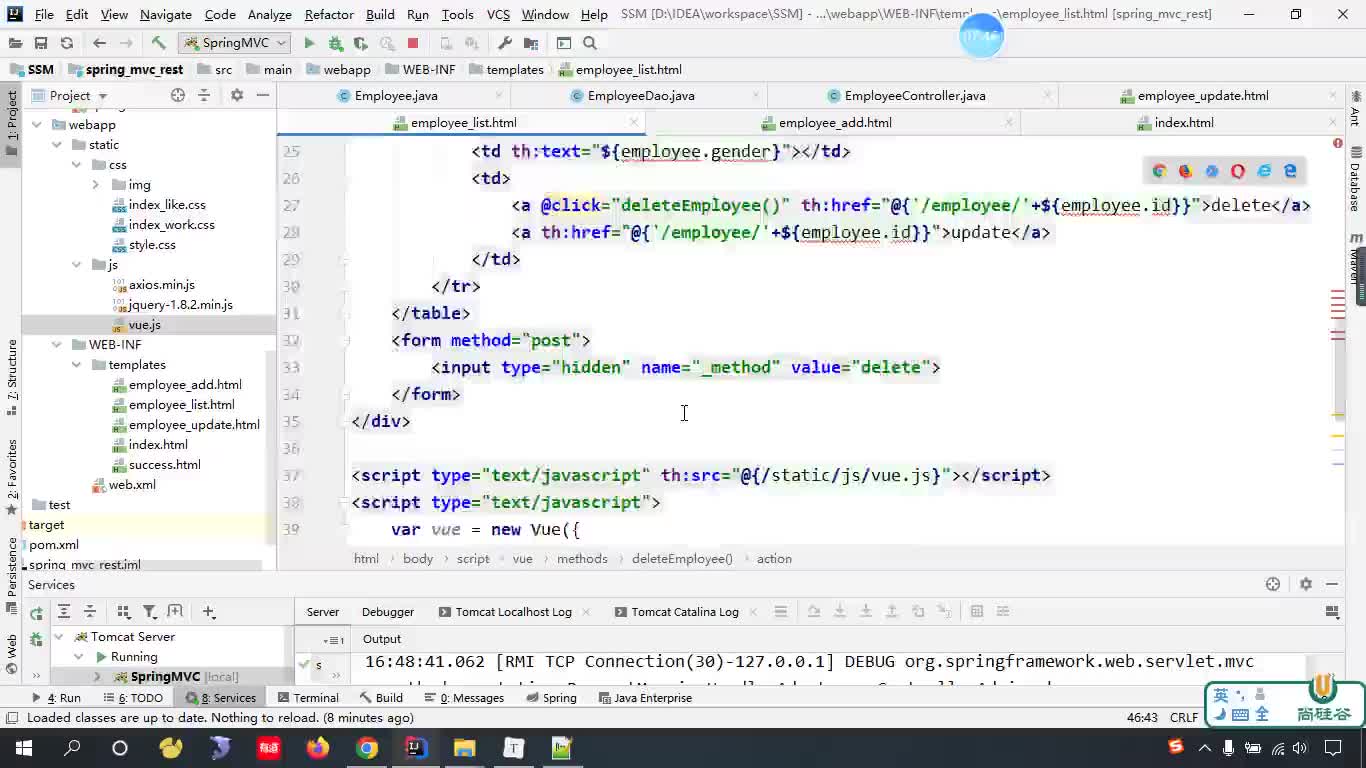The width and height of the screenshot is (1366, 768).
Task: Click 'deleteEmployee()' in the breadcrumb bar
Action: coord(682,559)
